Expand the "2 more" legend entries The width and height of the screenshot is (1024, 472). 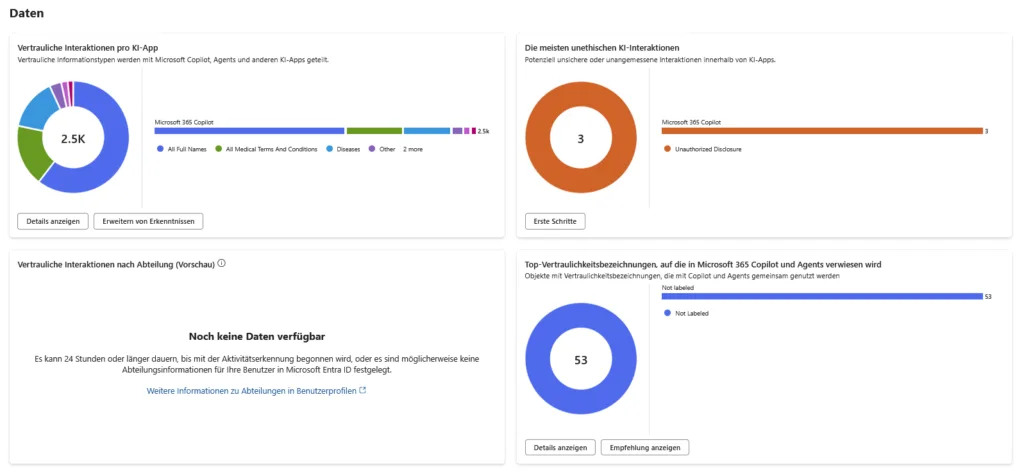[x=412, y=149]
